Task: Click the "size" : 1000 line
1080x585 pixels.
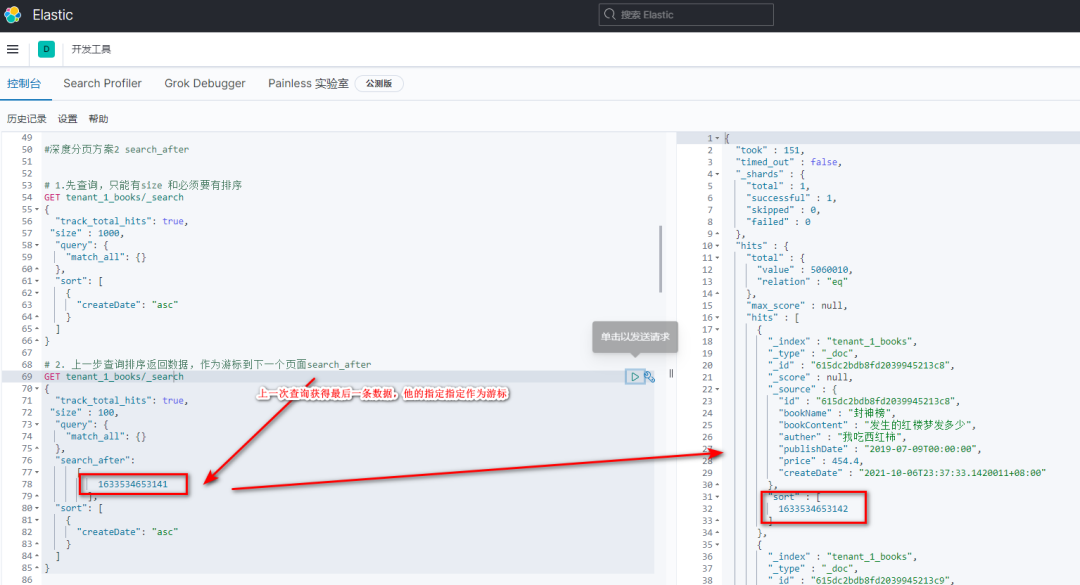Action: point(87,234)
